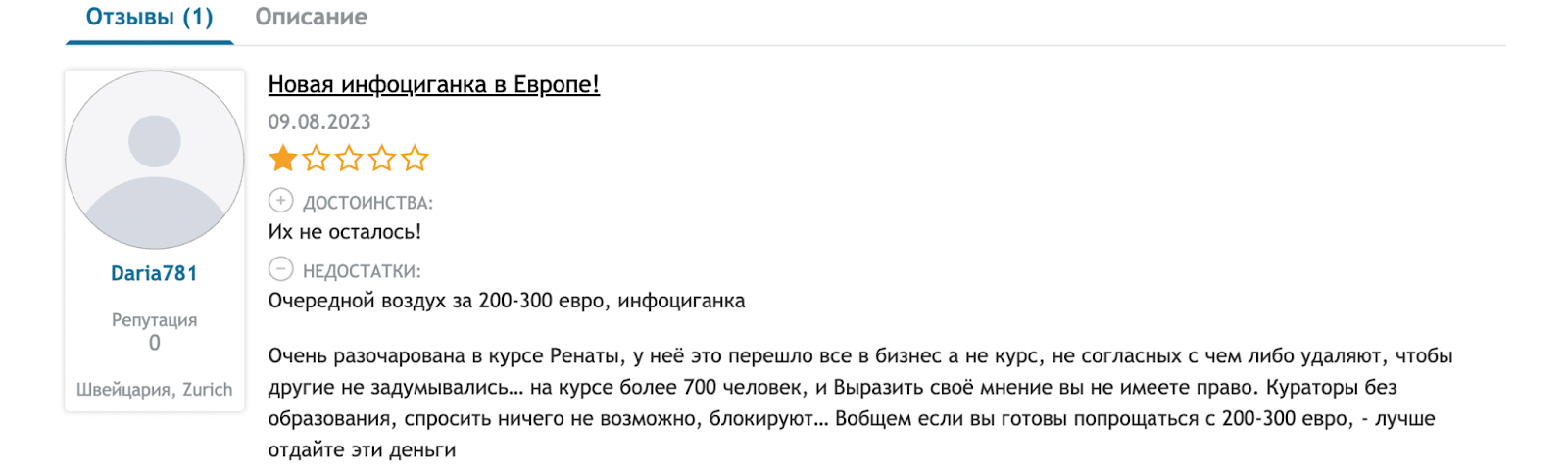Image resolution: width=1568 pixels, height=471 pixels.
Task: Click the fourth empty rating star
Action: coord(382,158)
